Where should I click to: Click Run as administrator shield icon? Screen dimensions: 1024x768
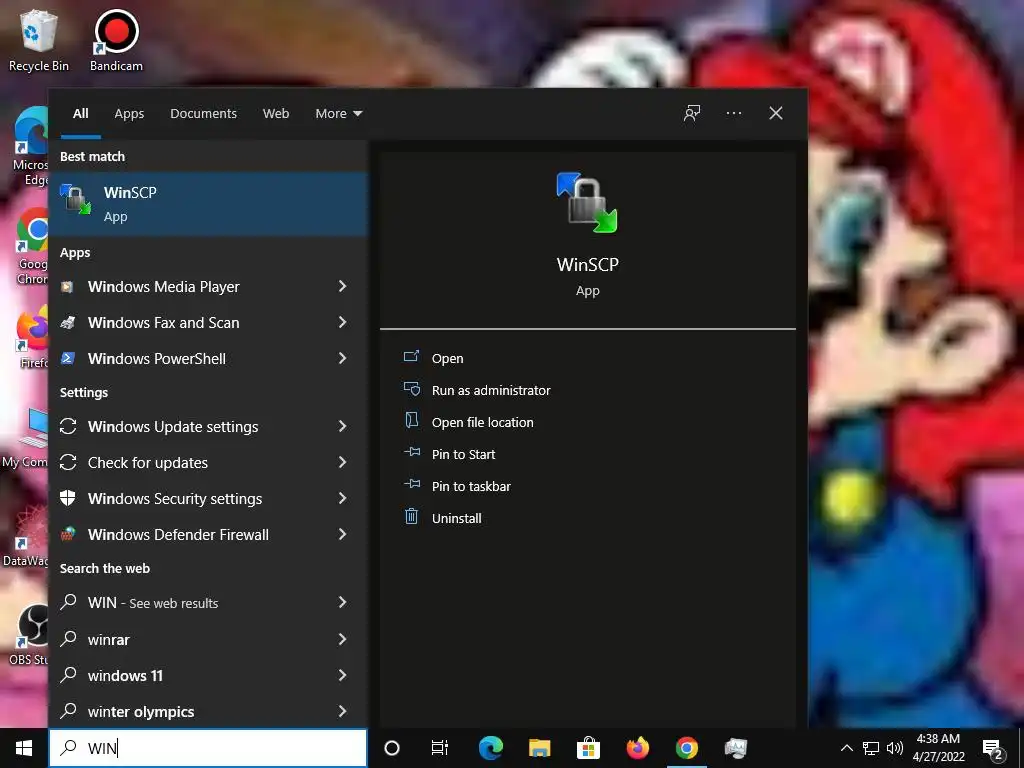coord(411,389)
